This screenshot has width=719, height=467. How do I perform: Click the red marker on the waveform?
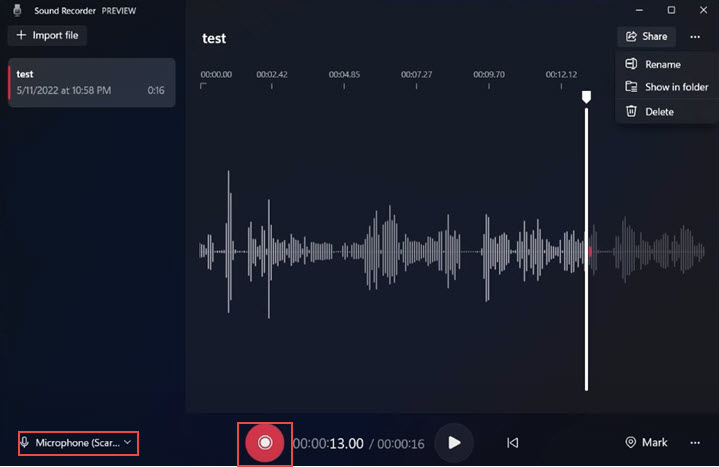(x=590, y=251)
